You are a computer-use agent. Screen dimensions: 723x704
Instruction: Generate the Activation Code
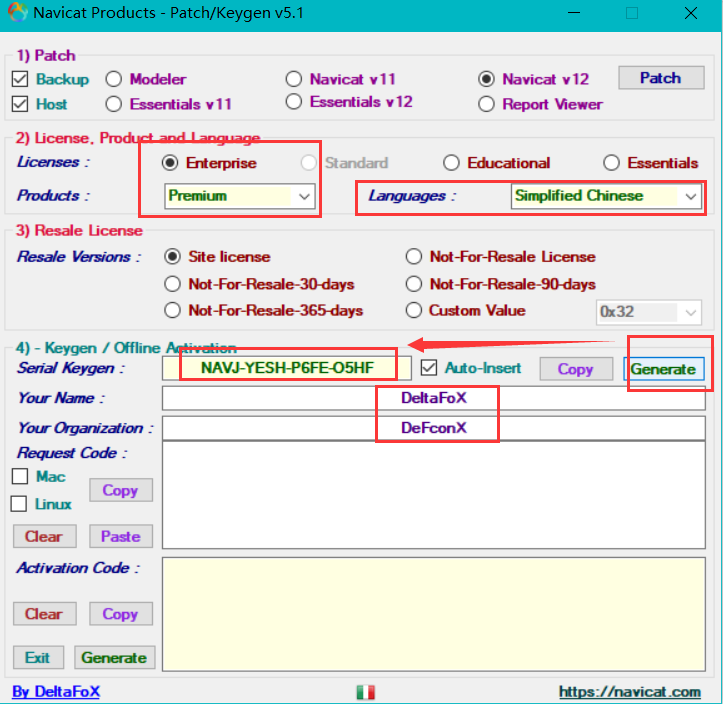[114, 657]
